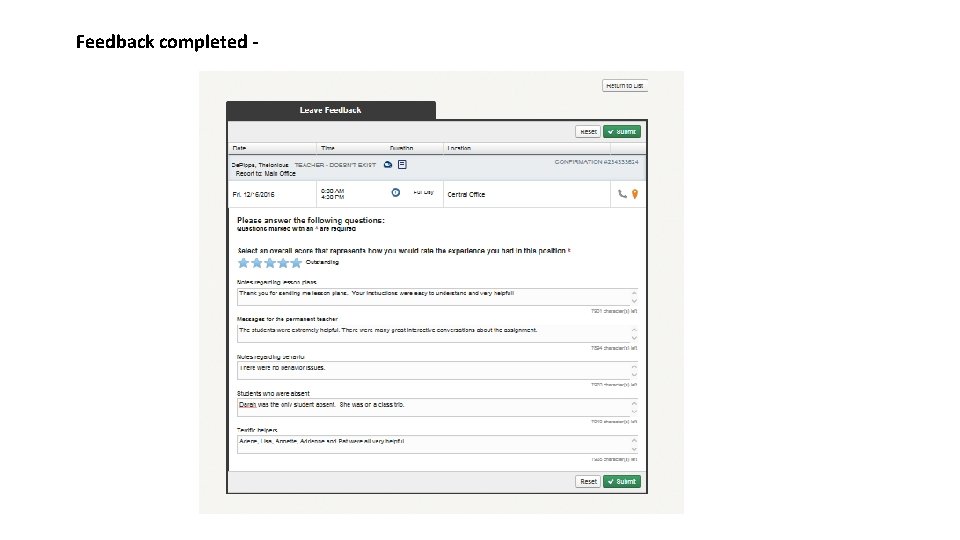Select the fifth rating star
960x540 pixels.
tap(296, 263)
